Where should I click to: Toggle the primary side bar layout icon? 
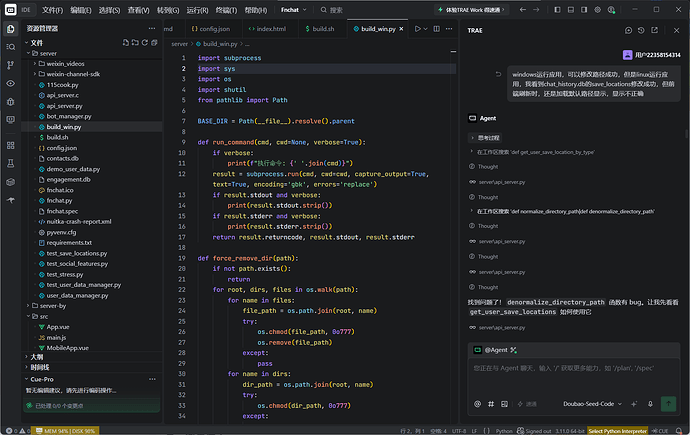[x=557, y=10]
